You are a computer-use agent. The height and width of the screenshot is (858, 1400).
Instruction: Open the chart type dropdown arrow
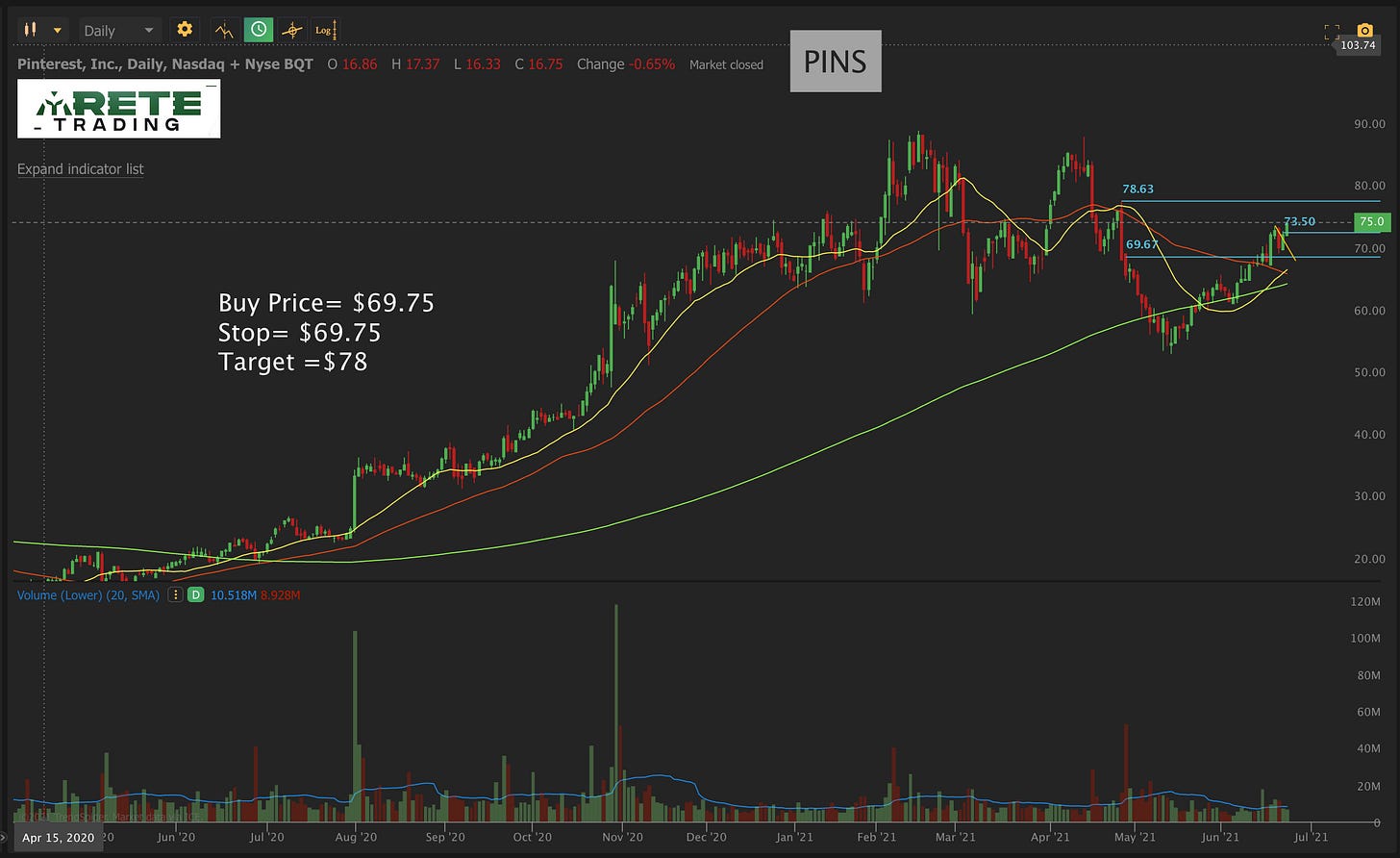[x=58, y=31]
